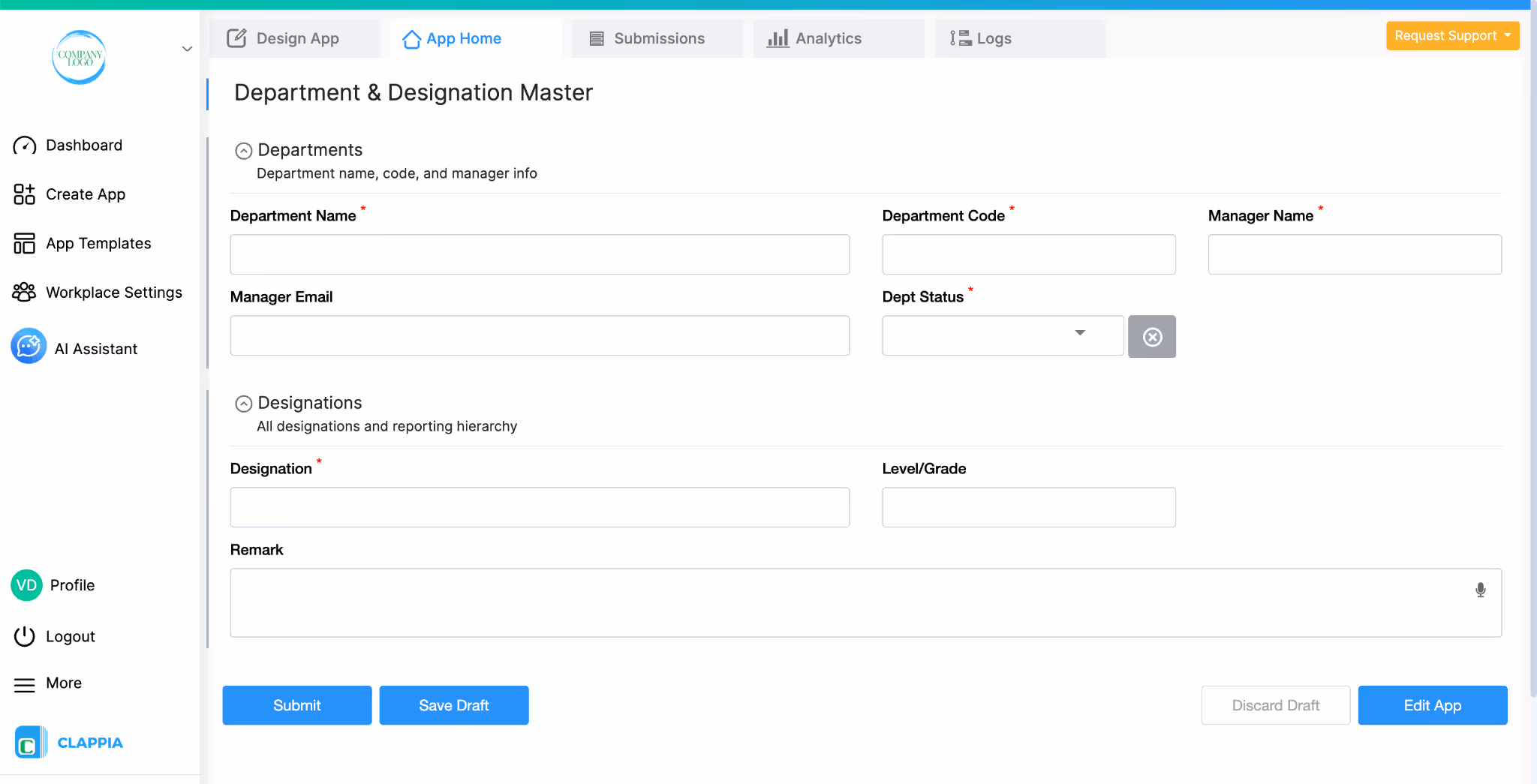1537x784 pixels.
Task: Clear Dept Status using the circled X button
Action: [x=1152, y=336]
